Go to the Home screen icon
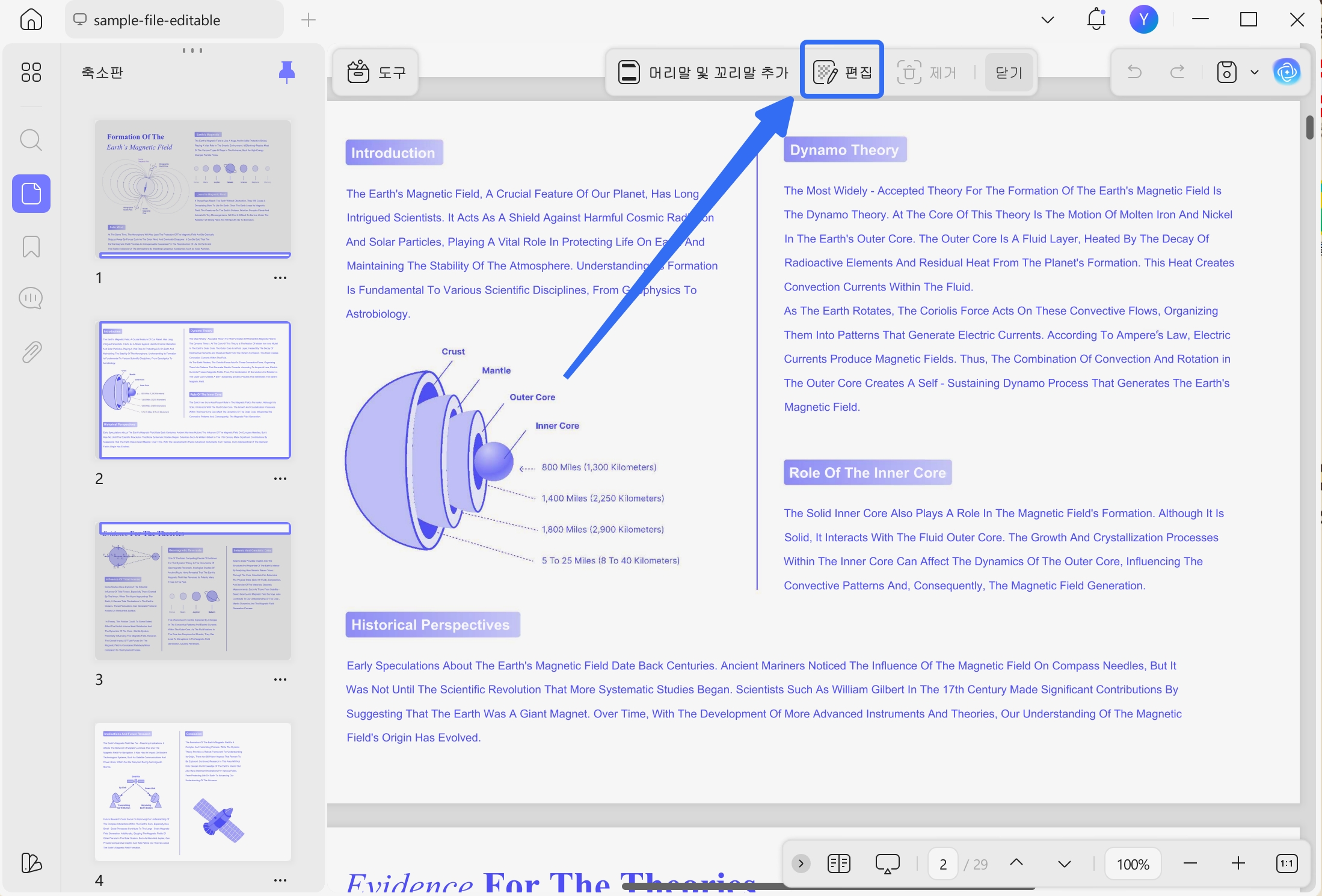This screenshot has height=896, width=1322. click(x=31, y=20)
